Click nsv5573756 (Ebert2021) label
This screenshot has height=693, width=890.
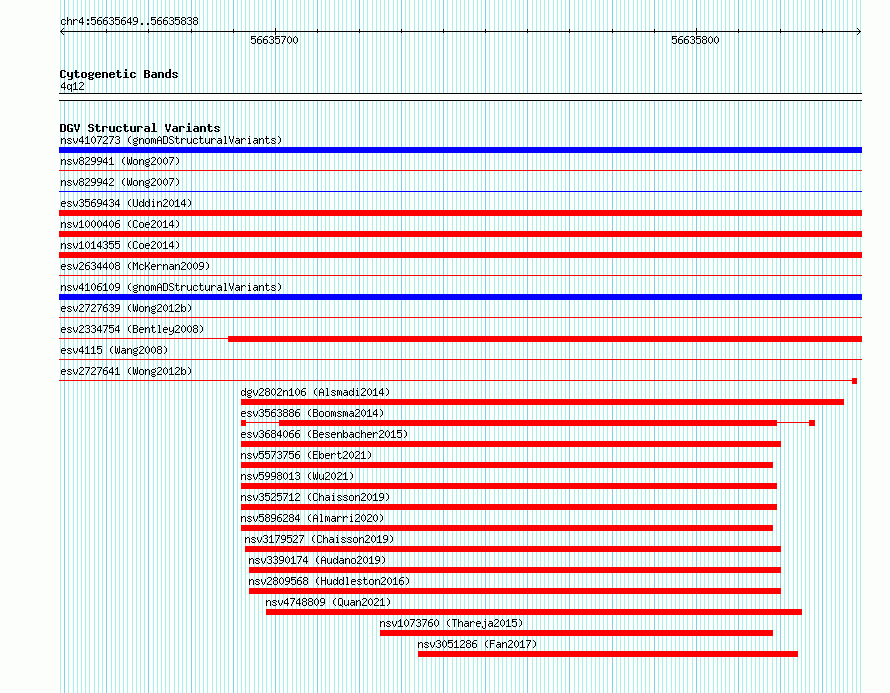coord(306,455)
